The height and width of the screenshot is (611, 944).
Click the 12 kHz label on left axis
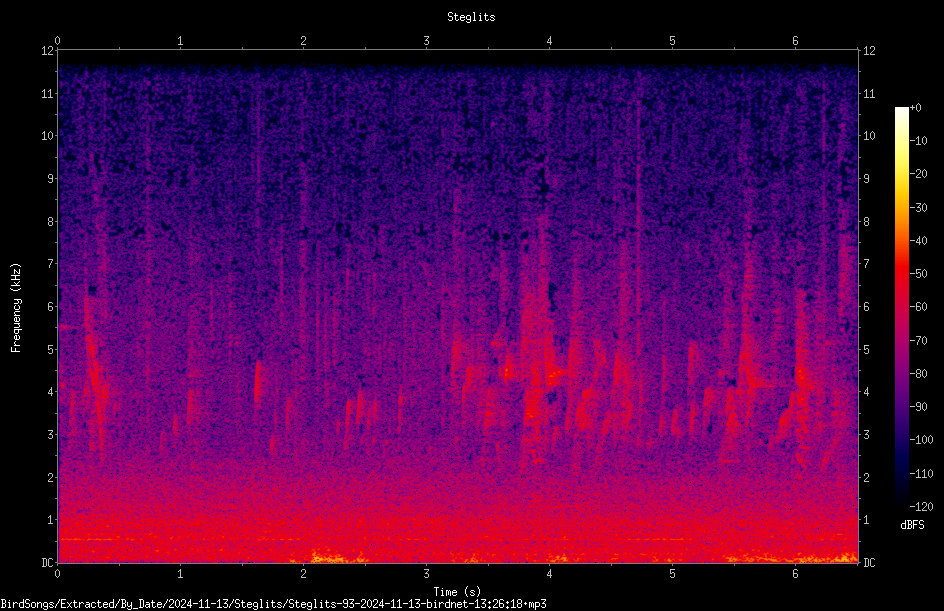48,51
